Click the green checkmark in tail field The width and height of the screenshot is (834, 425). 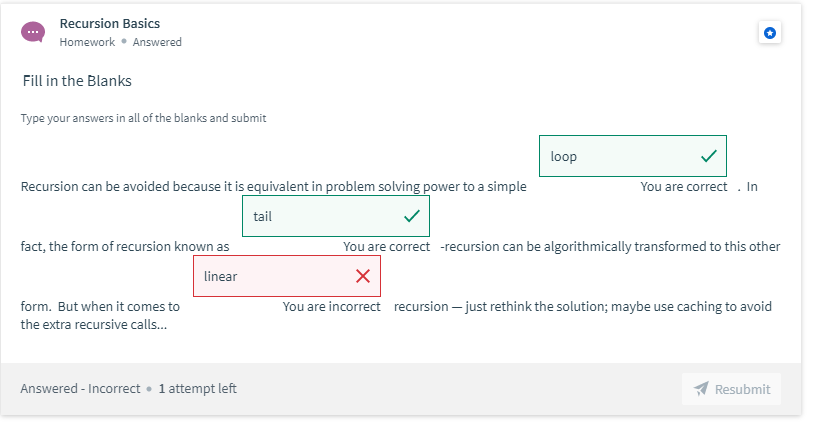click(x=412, y=216)
